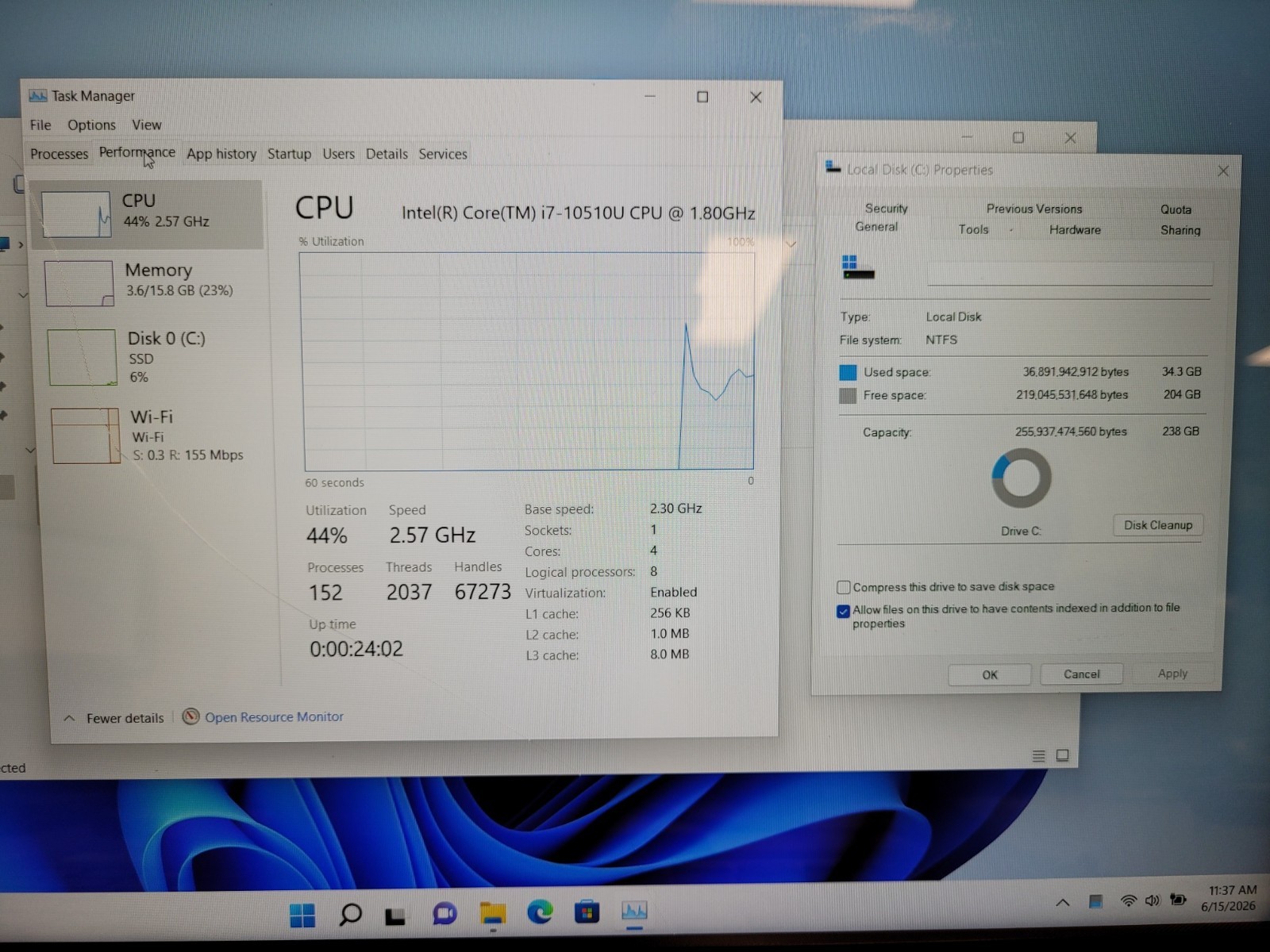Open the clock and date flyout

coord(1230,898)
